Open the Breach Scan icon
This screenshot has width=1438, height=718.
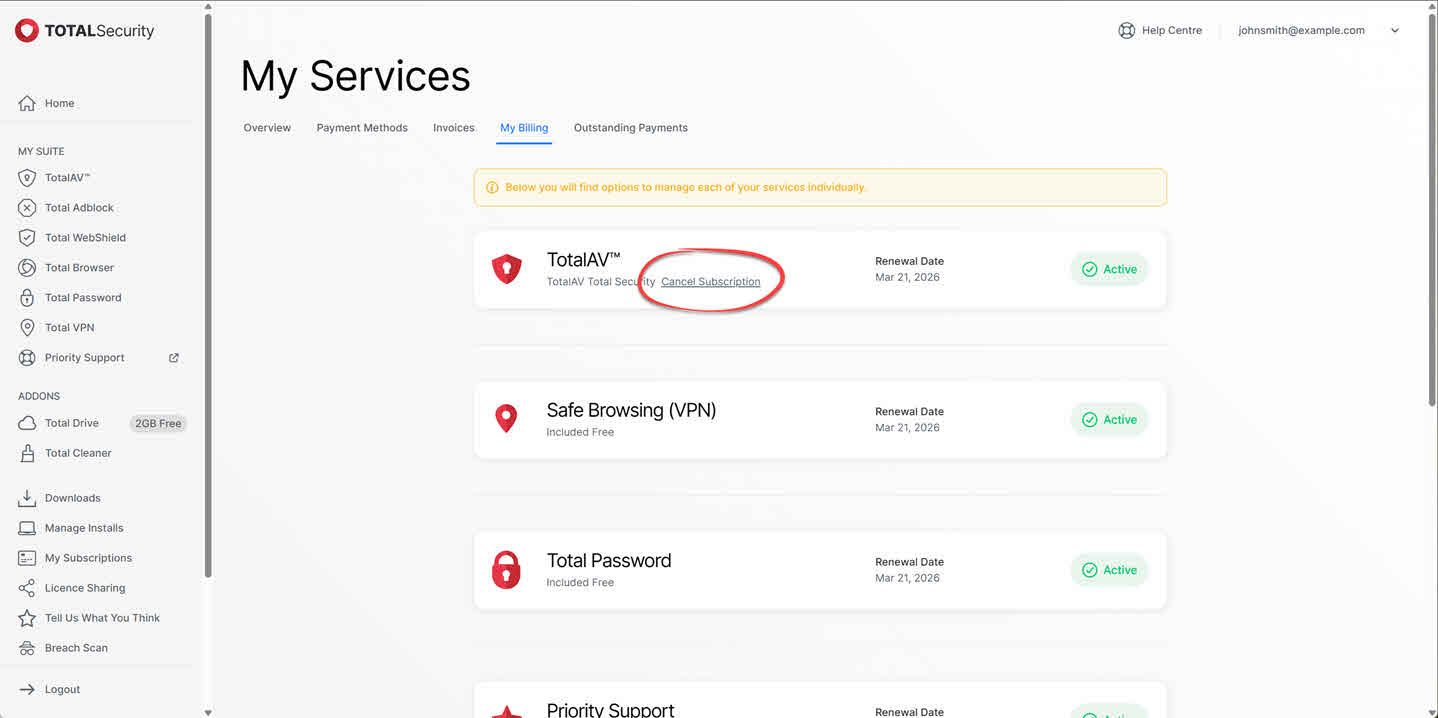click(27, 648)
